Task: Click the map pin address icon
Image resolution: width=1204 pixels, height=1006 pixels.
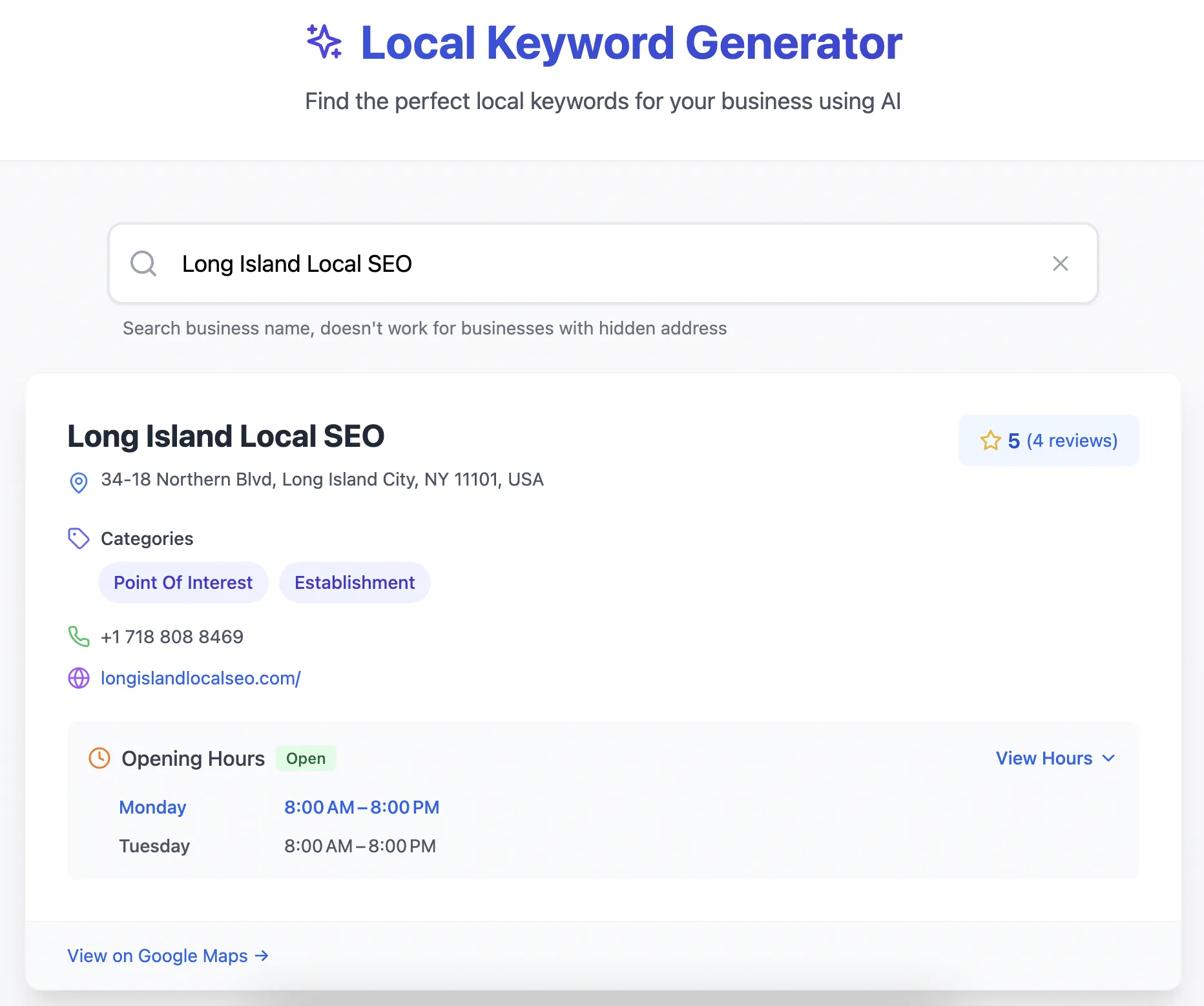Action: [79, 482]
